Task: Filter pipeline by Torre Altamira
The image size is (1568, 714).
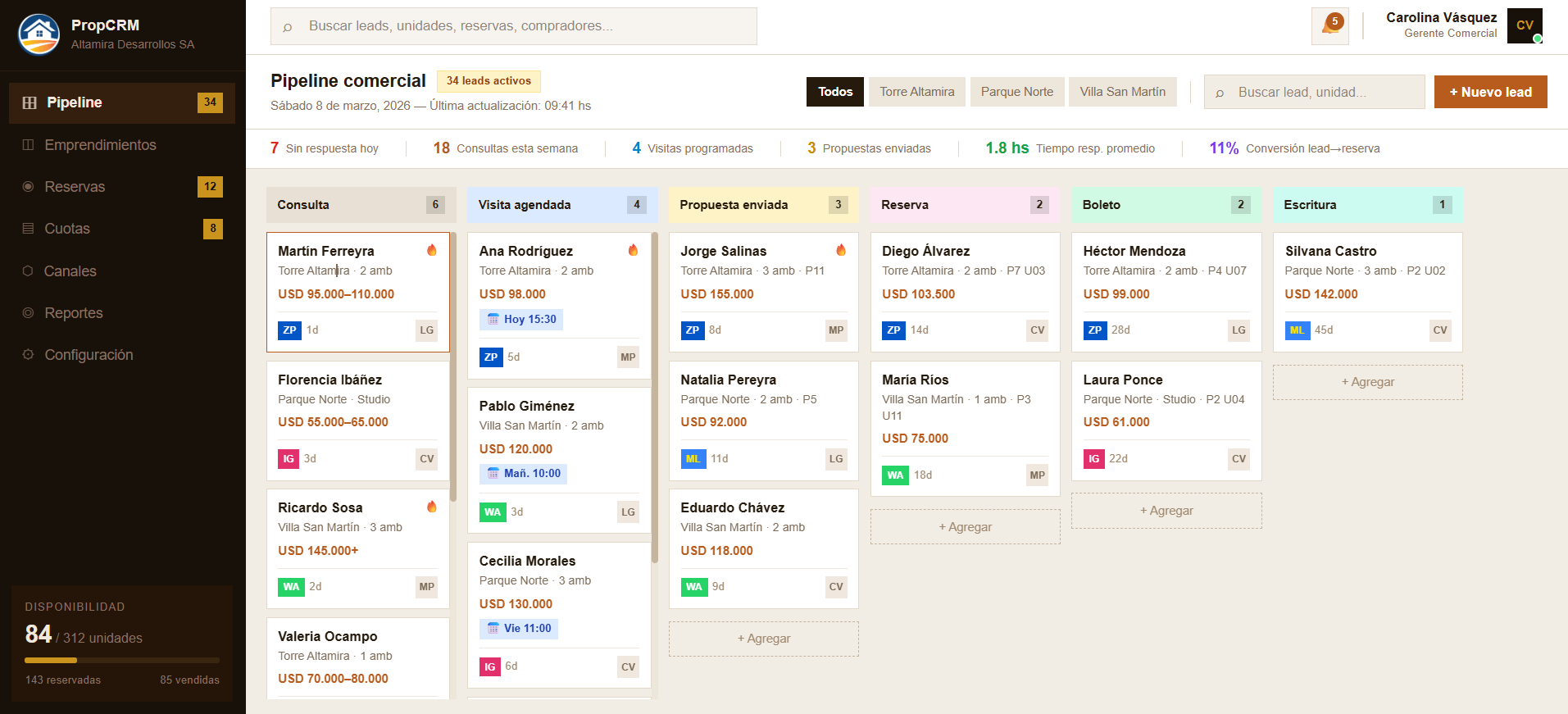Action: coord(916,92)
